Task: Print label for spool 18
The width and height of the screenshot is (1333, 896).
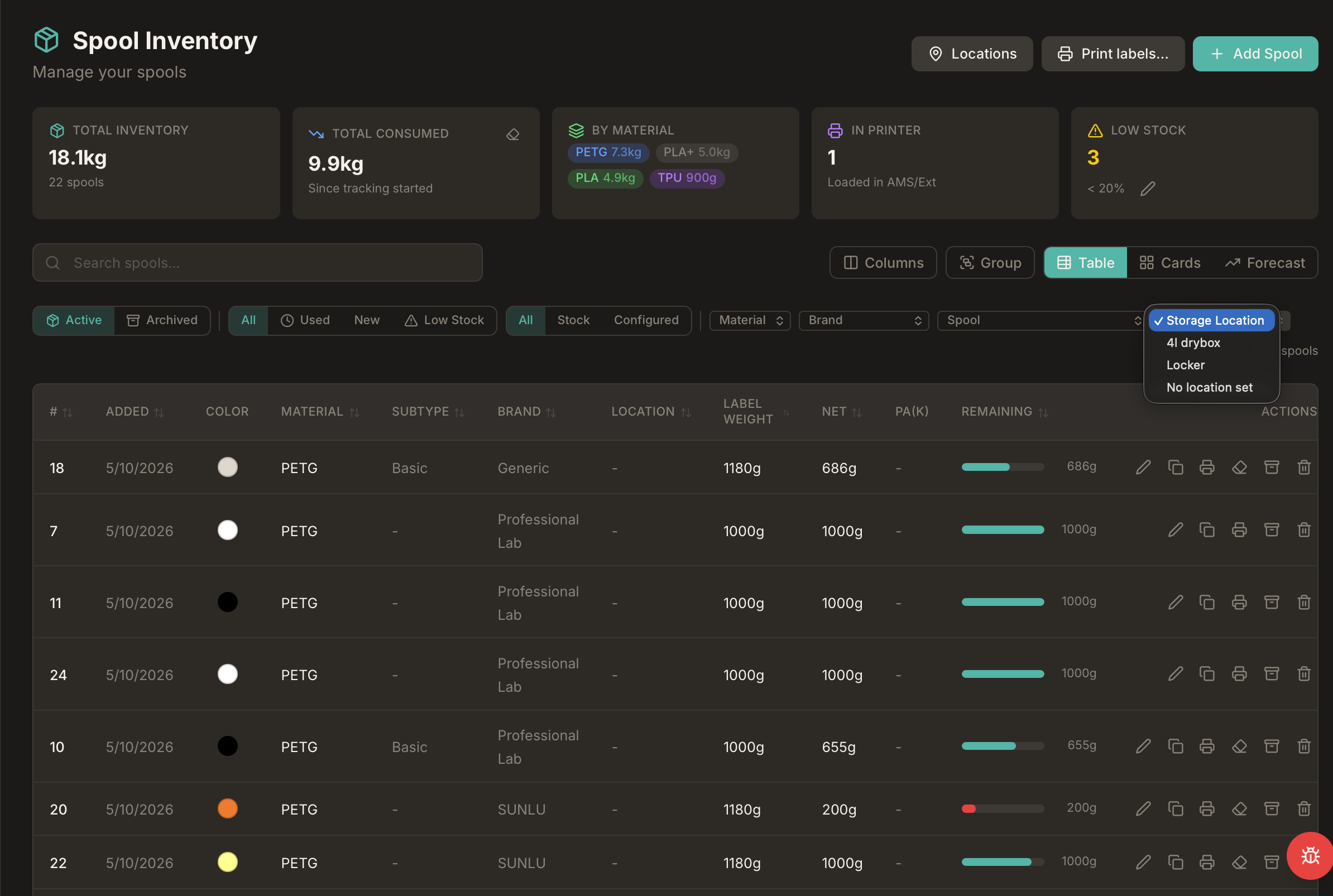Action: click(x=1207, y=468)
